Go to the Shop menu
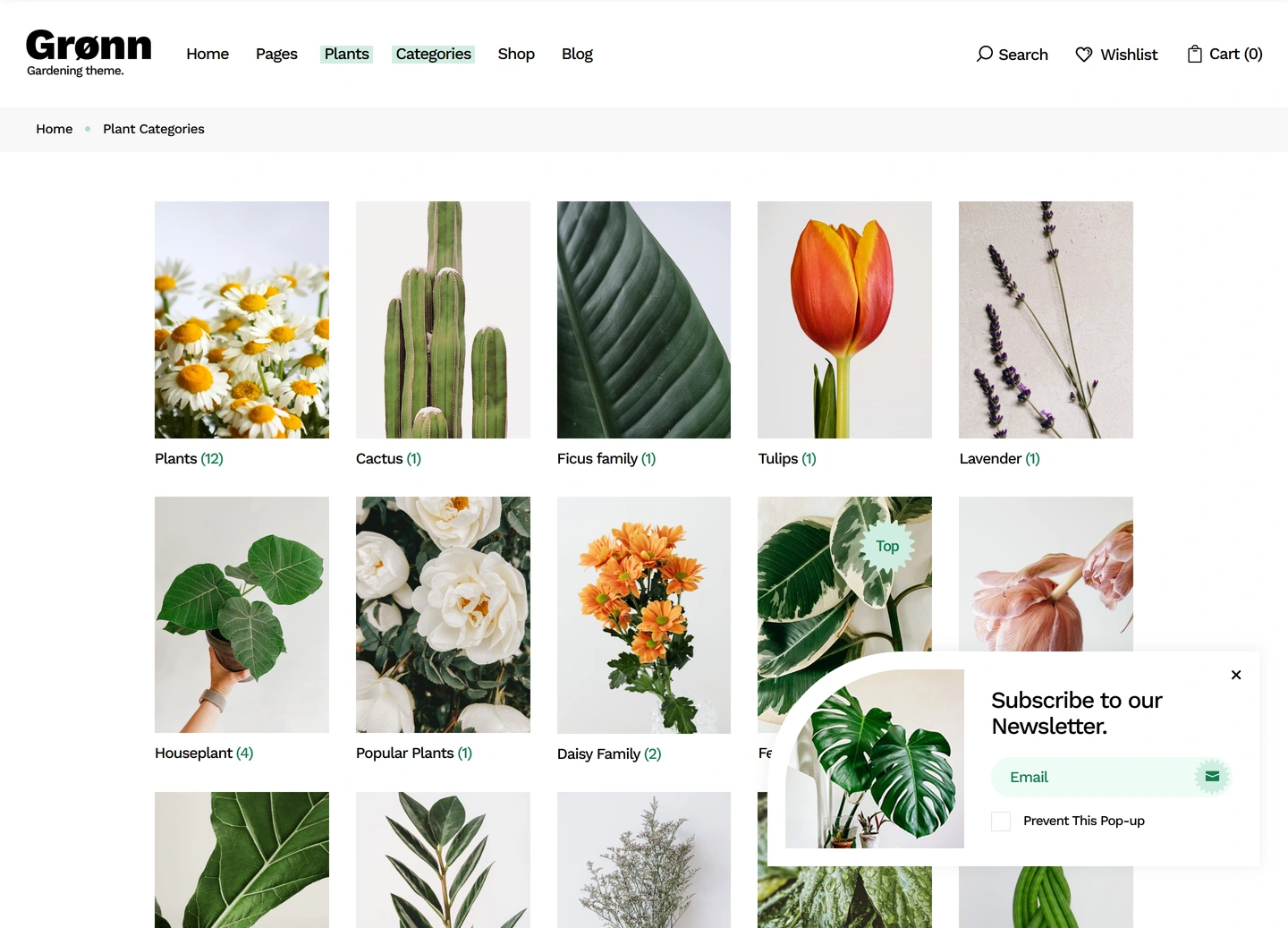 point(516,54)
